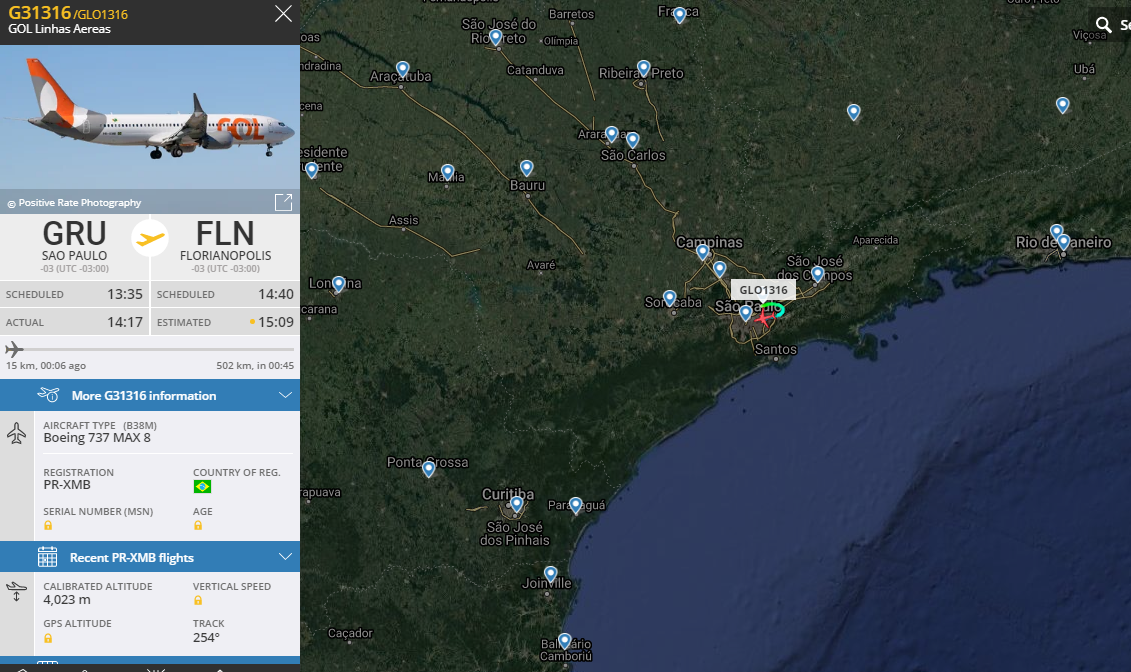Click the calendar icon beside Recent PR-XMB flights
The height and width of the screenshot is (672, 1131).
pos(48,557)
